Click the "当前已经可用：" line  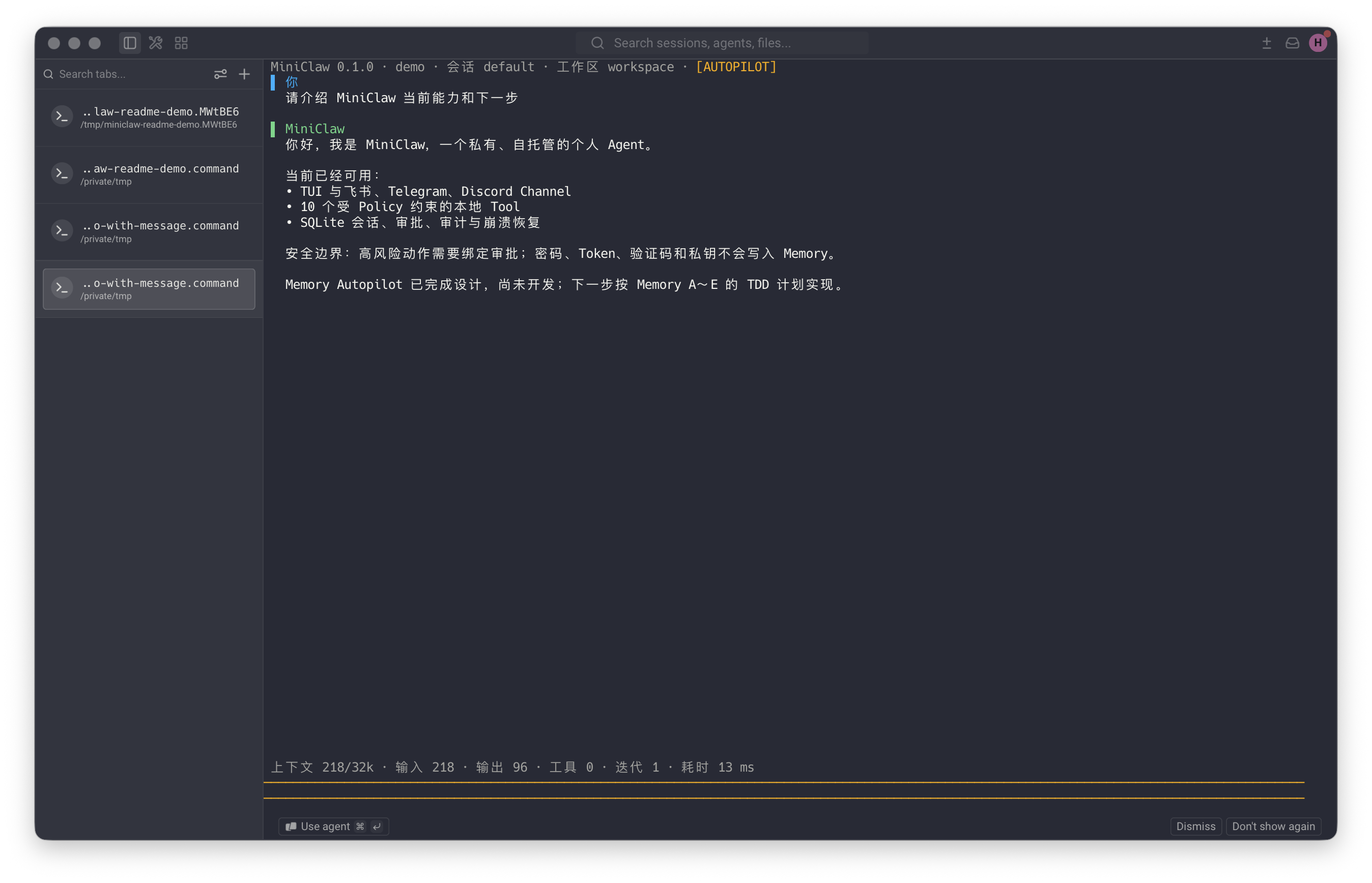click(333, 175)
